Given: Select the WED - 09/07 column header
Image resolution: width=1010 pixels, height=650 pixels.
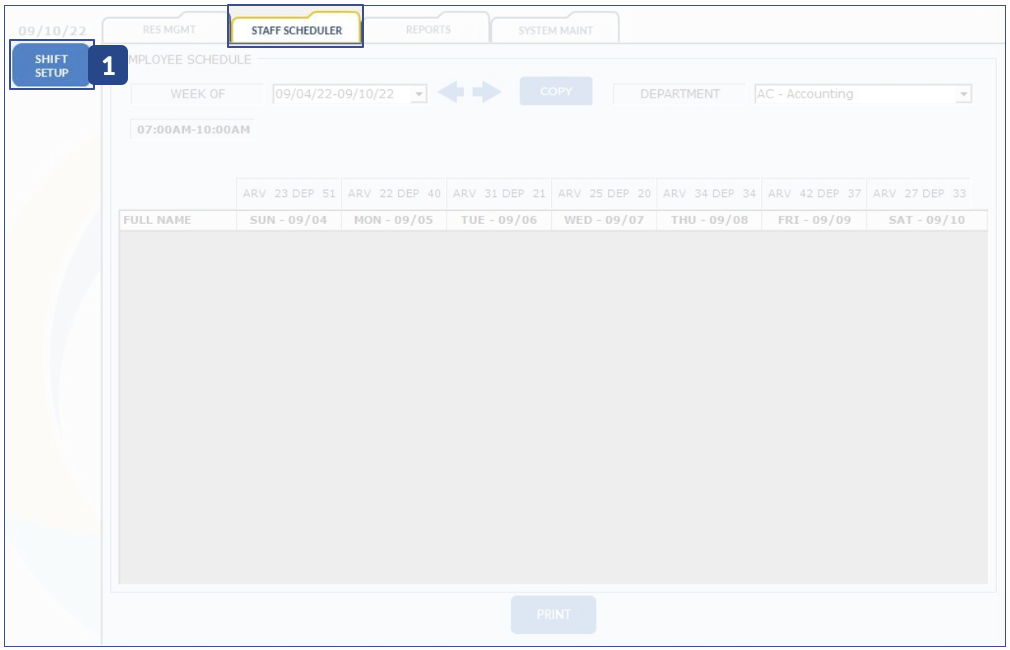Looking at the screenshot, I should (604, 220).
